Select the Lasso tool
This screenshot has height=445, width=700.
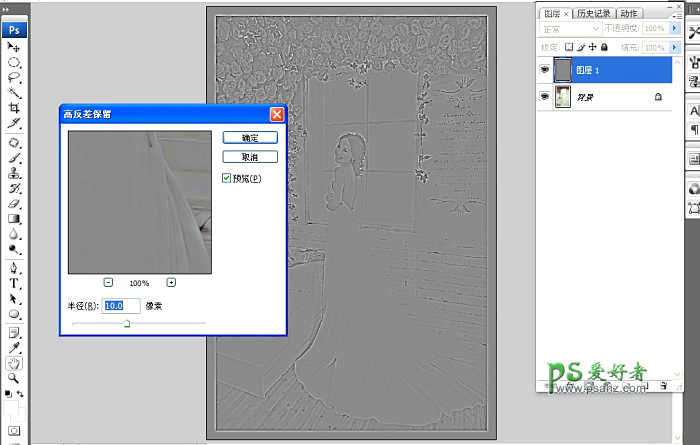pos(15,77)
